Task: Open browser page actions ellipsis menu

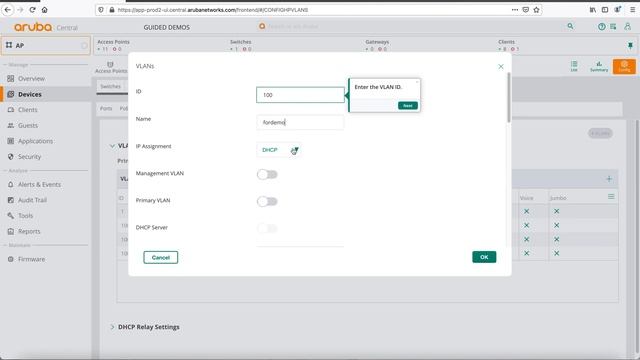Action: [515, 10]
